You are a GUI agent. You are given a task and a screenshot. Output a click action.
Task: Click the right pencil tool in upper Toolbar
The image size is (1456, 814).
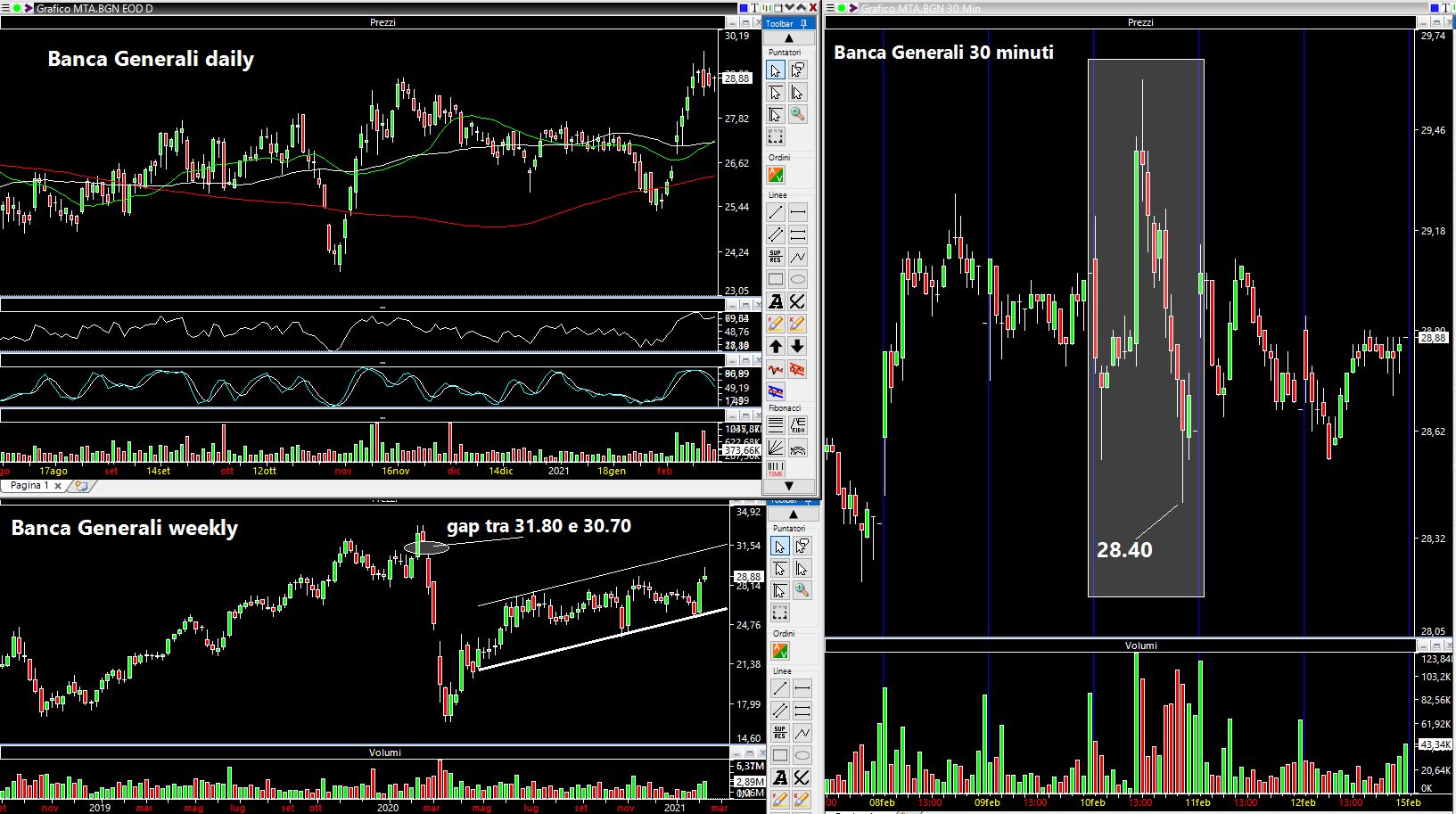click(x=798, y=325)
